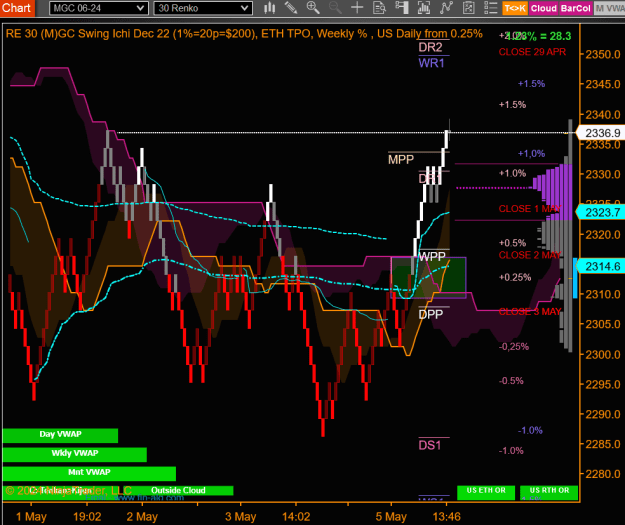Click the 5 May date axis label

tap(391, 517)
